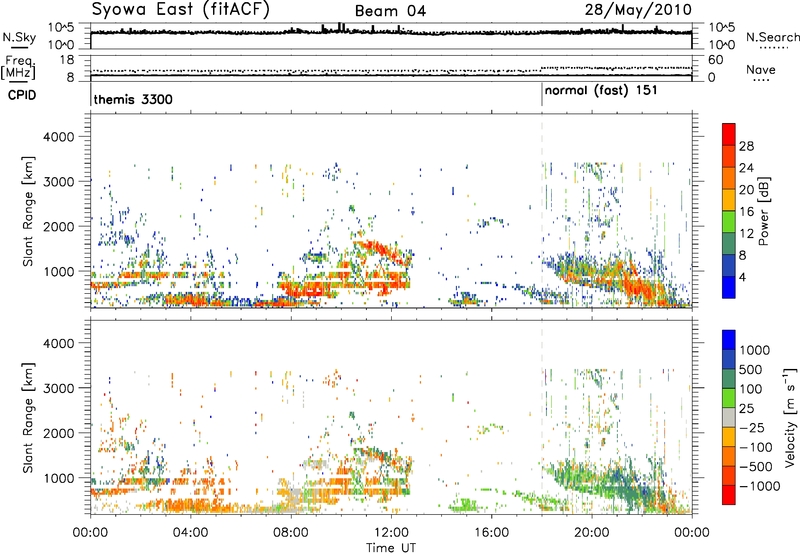Click the Time UT axis label
Screen dimensions: 800x554
(x=391, y=548)
